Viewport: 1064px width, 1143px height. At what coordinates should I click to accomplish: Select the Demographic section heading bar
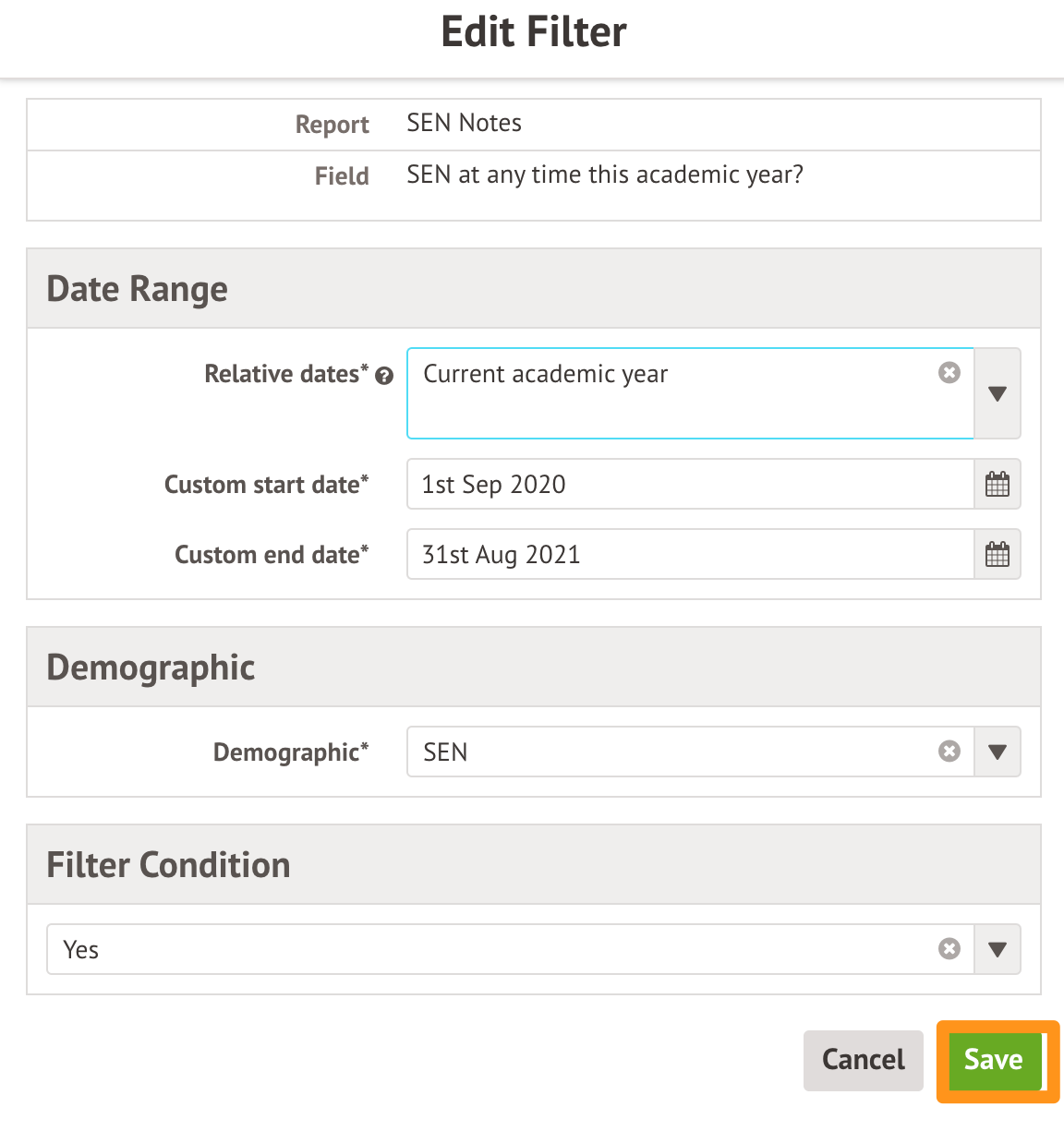click(533, 668)
